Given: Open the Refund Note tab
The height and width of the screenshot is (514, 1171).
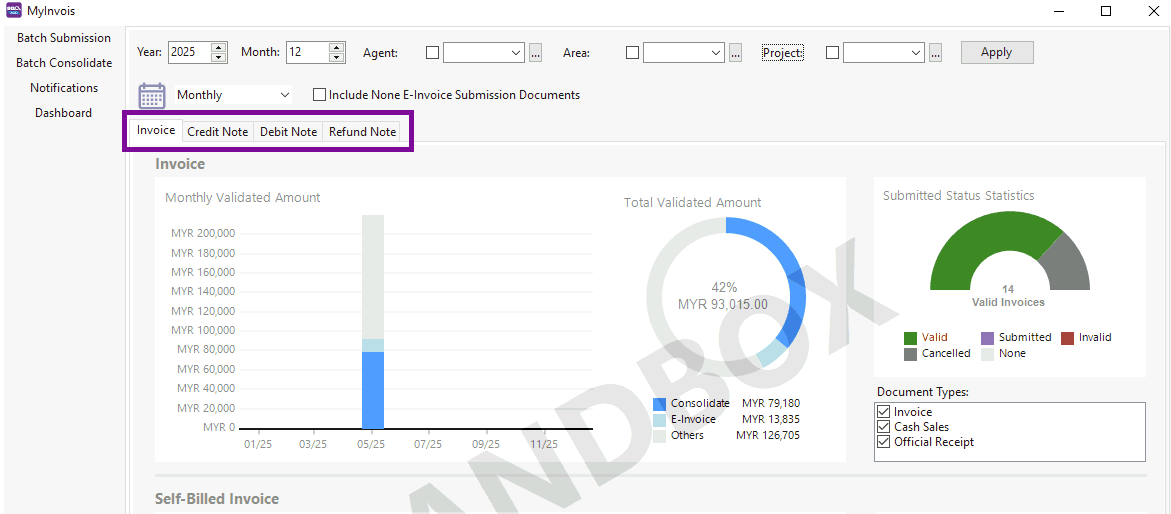Looking at the screenshot, I should click(362, 132).
